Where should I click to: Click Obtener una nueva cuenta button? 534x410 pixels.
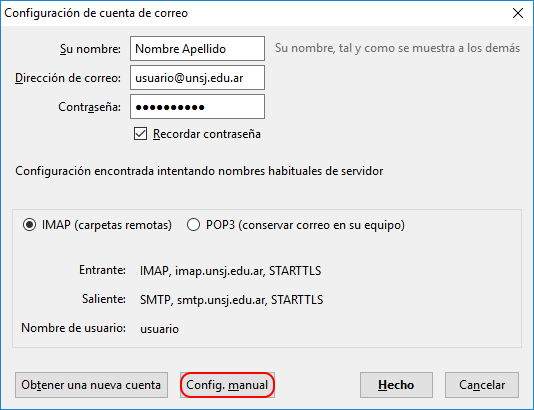(91, 385)
